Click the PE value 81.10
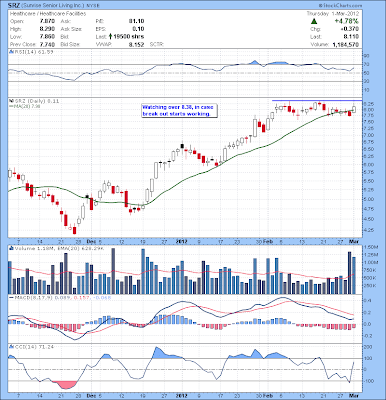This screenshot has width=386, height=400. [137, 21]
